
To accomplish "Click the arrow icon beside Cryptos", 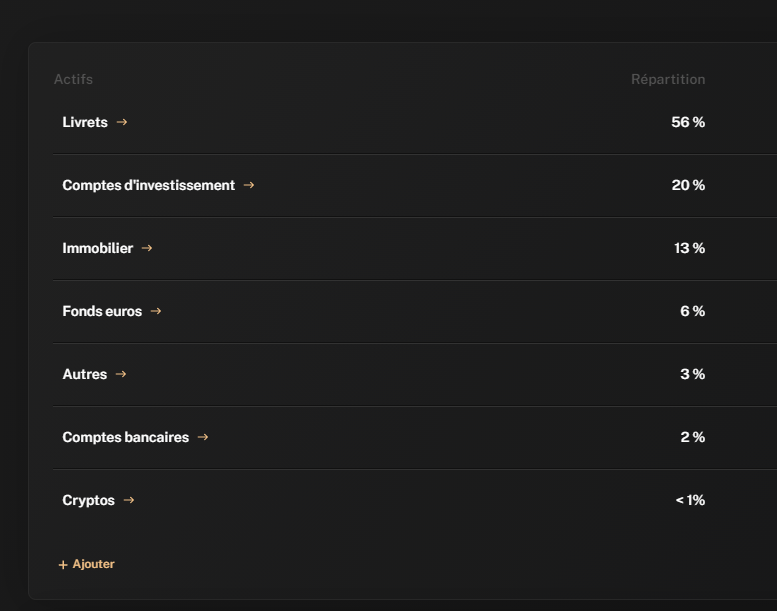I will [129, 500].
